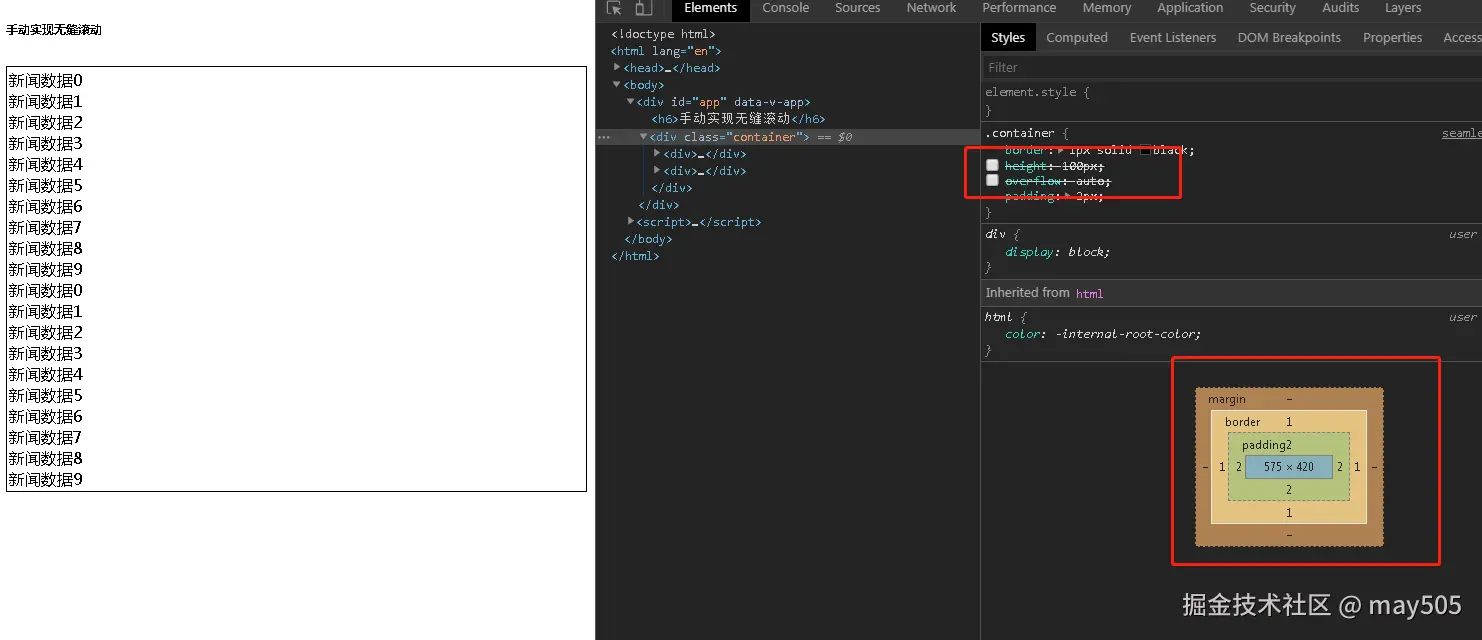The width and height of the screenshot is (1482, 640).
Task: Open the Layers tab
Action: [1402, 8]
